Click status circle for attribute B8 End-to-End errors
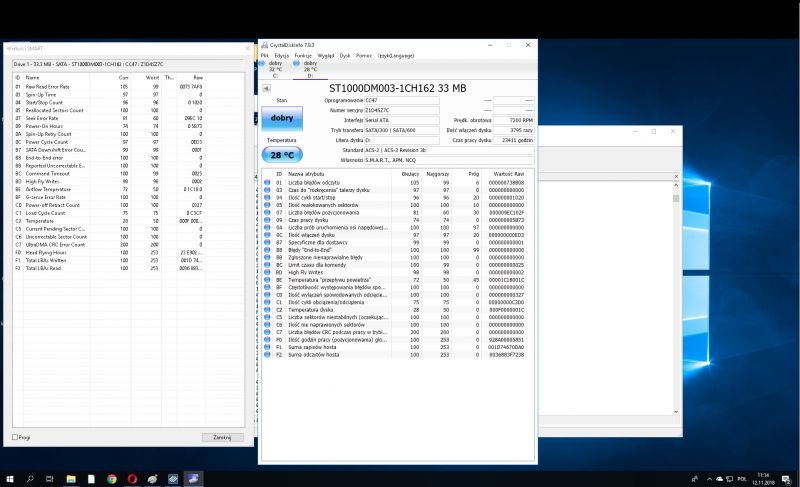Image resolution: width=800 pixels, height=487 pixels. click(x=267, y=250)
